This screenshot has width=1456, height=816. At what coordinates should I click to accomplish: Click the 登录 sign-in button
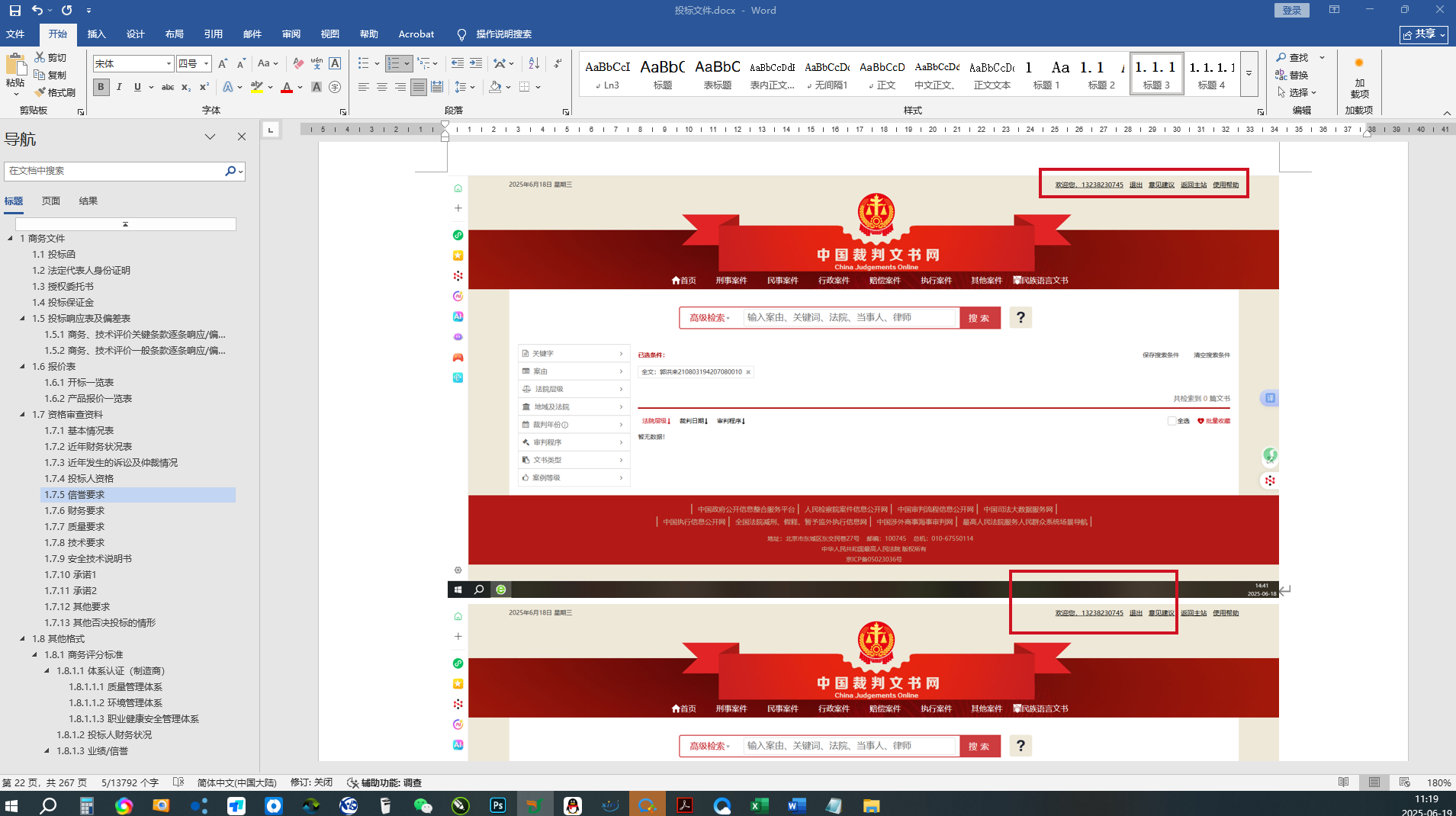pyautogui.click(x=1292, y=10)
